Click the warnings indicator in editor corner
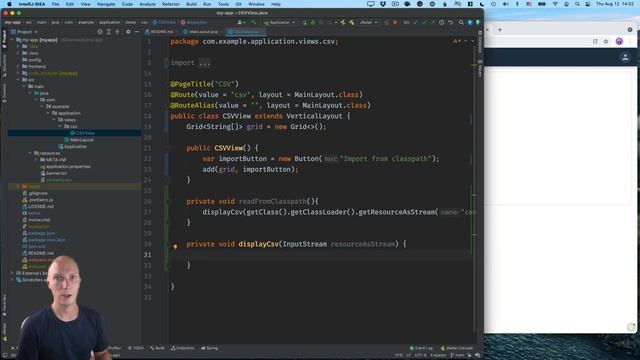 pyautogui.click(x=457, y=41)
